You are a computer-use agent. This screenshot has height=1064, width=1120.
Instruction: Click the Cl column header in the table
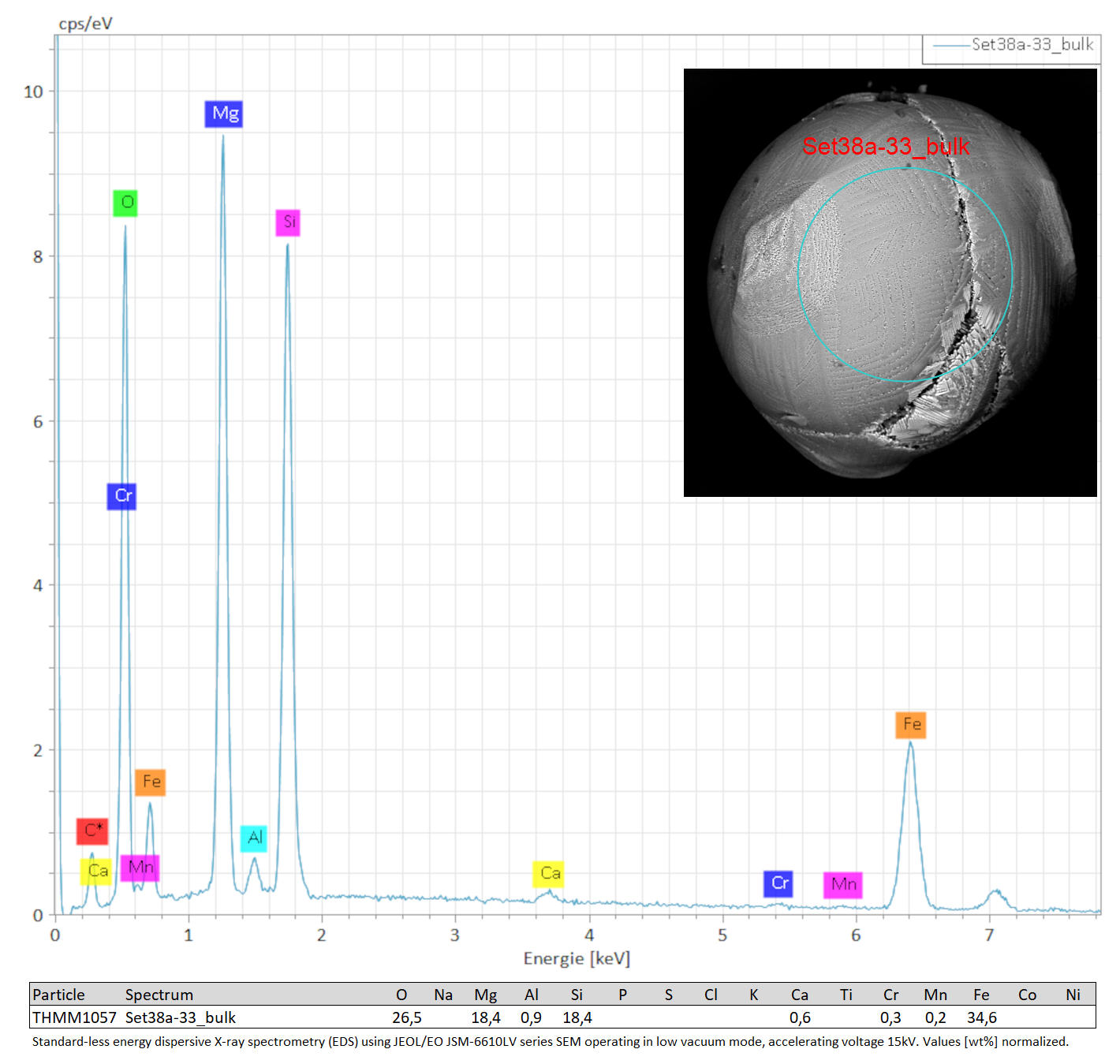point(711,995)
